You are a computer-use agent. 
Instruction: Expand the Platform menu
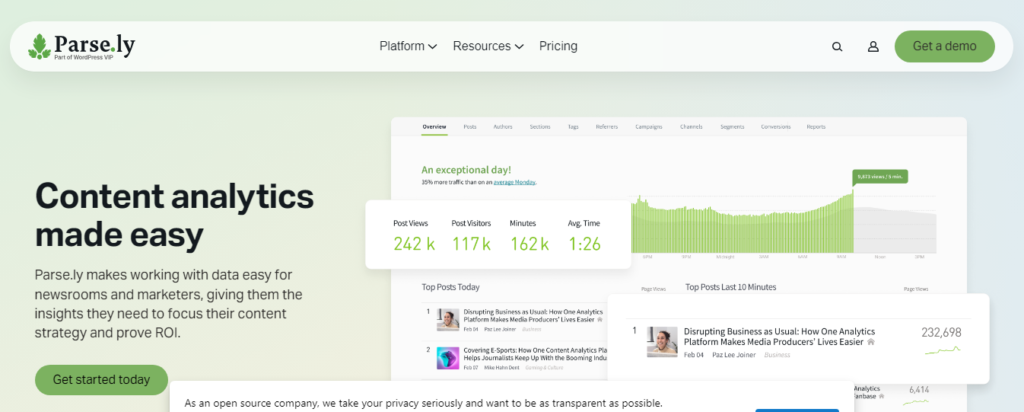coord(408,46)
